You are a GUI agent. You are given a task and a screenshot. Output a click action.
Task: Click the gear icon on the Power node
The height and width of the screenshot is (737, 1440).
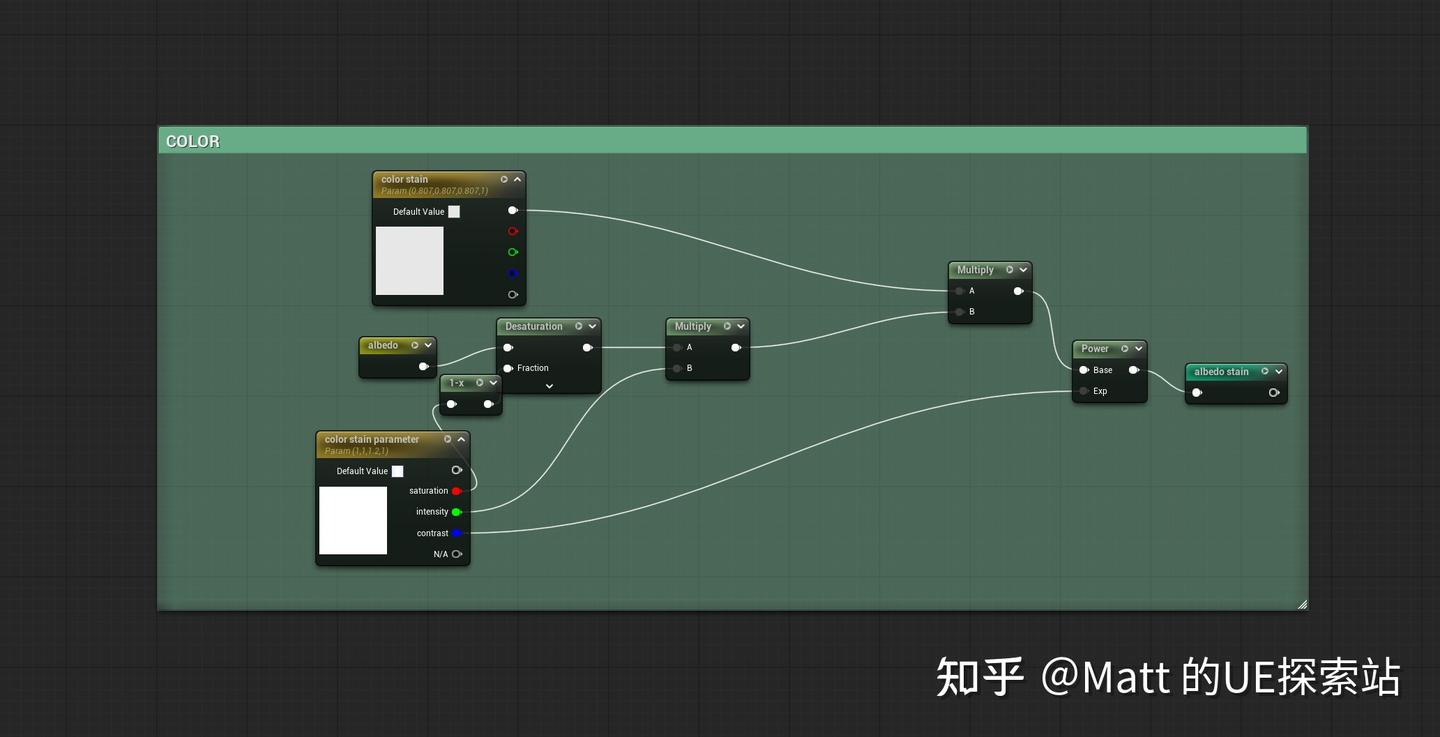coord(1124,348)
